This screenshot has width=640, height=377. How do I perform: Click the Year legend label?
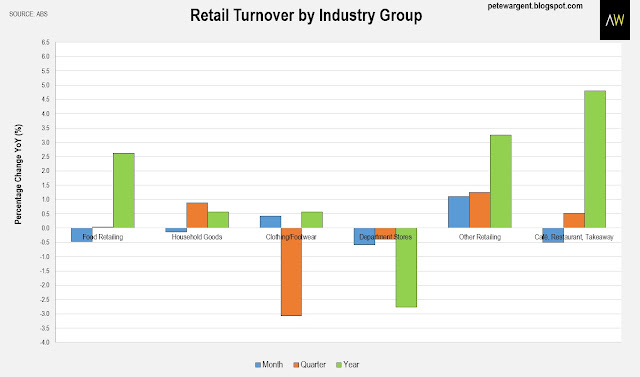click(351, 365)
